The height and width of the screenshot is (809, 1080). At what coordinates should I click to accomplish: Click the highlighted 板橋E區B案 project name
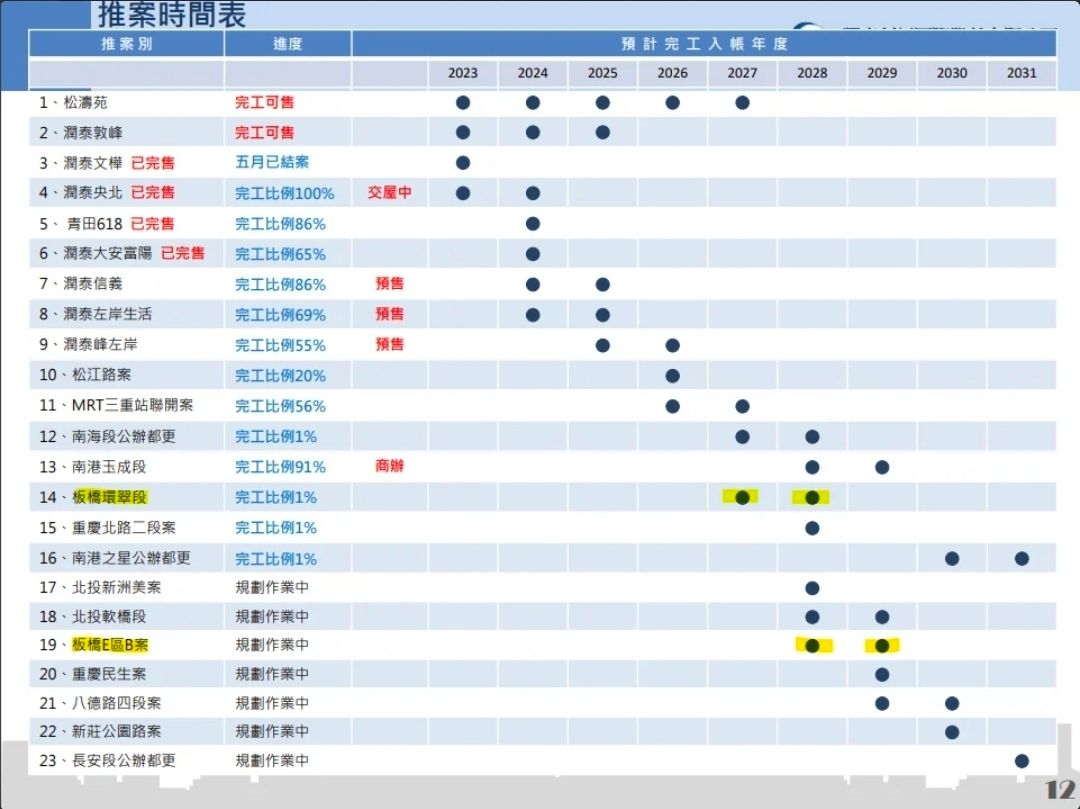(109, 645)
